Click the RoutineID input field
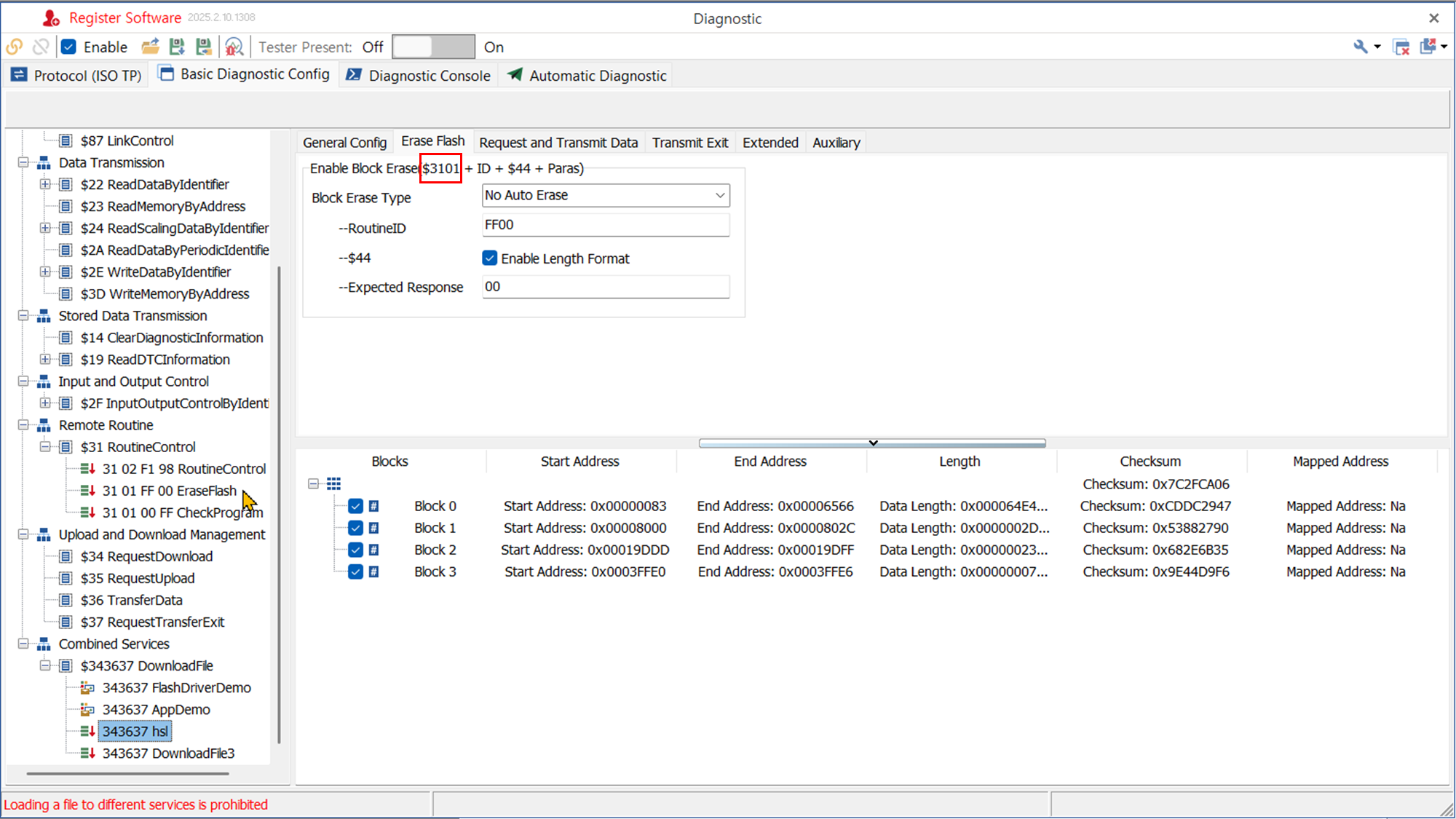Image resolution: width=1456 pixels, height=819 pixels. pos(605,225)
